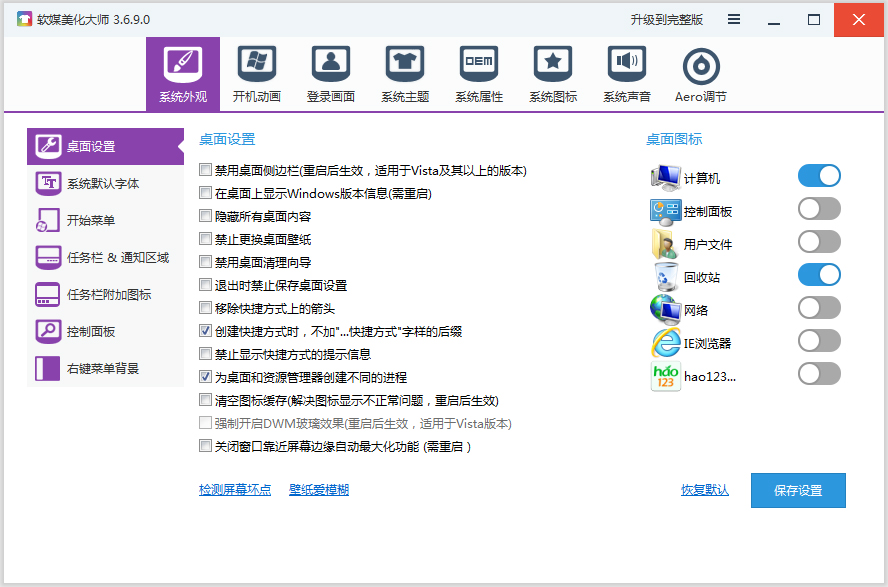Select 控制面板 in the sidebar
888x587 pixels.
click(105, 331)
